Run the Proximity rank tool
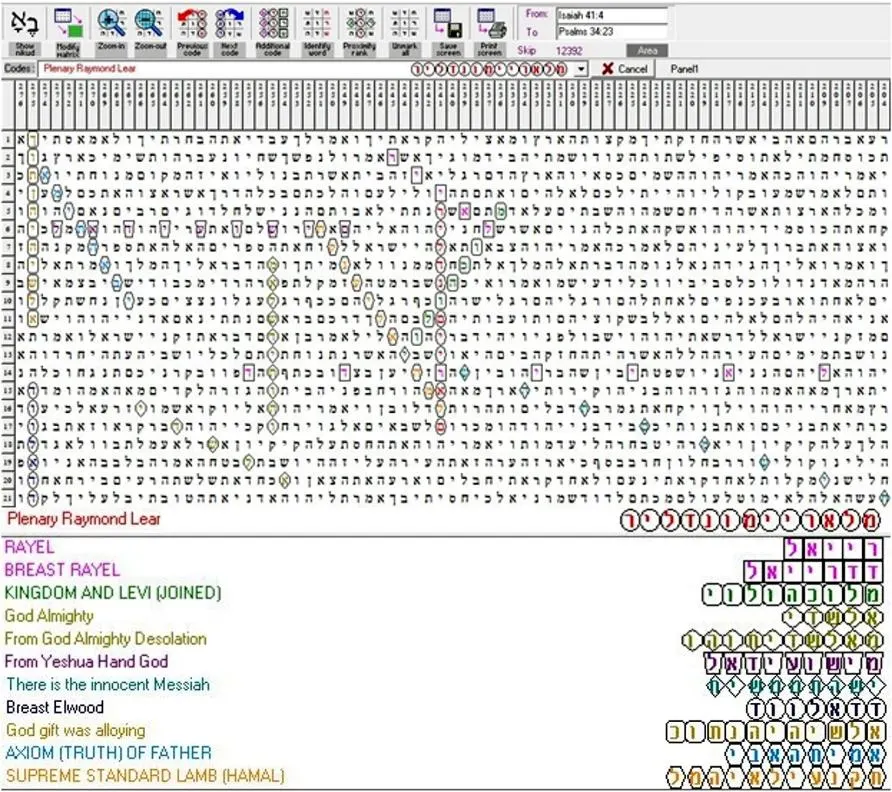The image size is (892, 792). [360, 32]
